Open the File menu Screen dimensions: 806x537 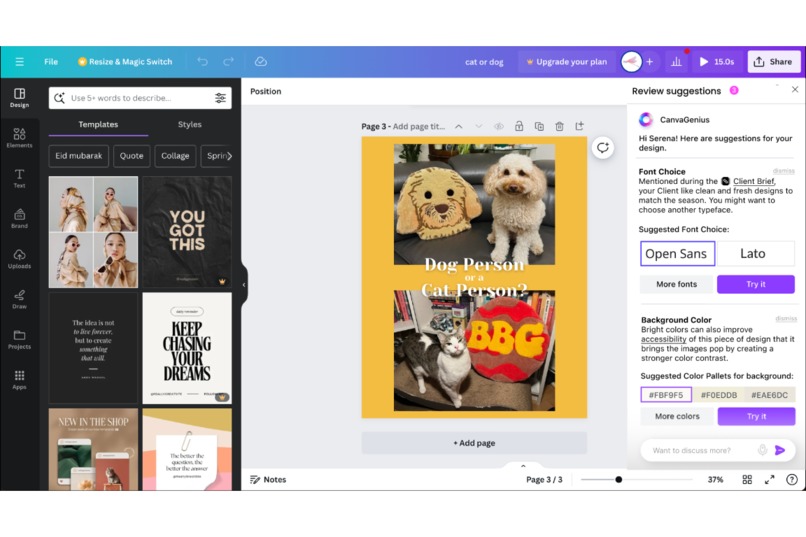tap(51, 62)
